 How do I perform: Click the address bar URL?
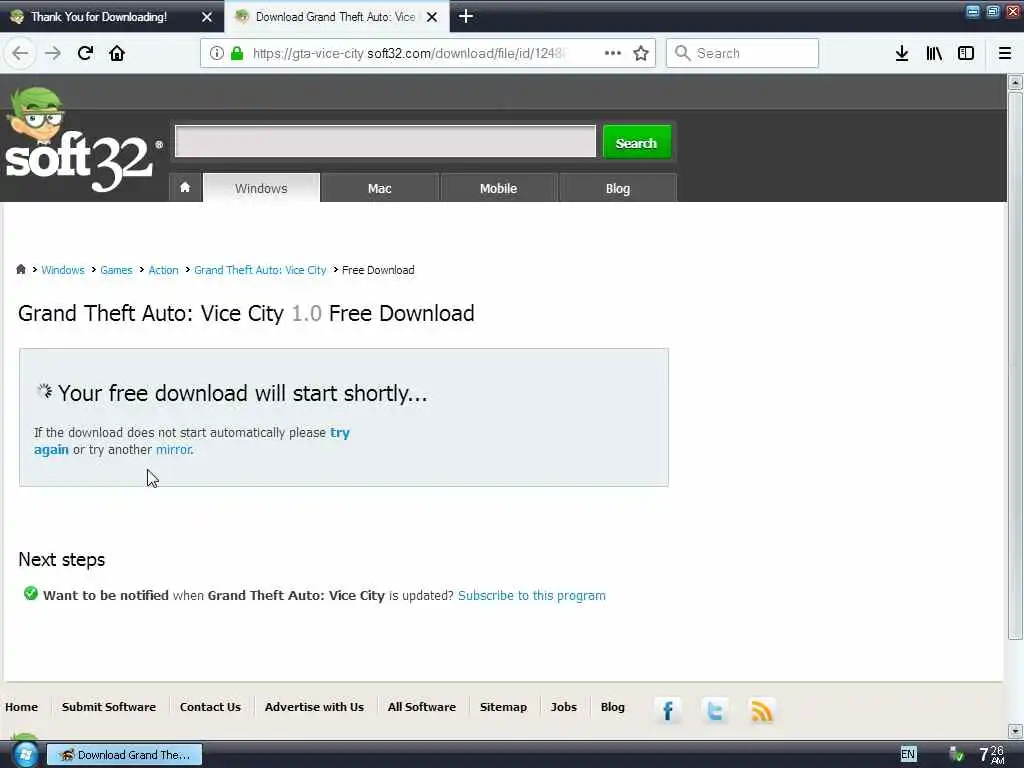(409, 53)
